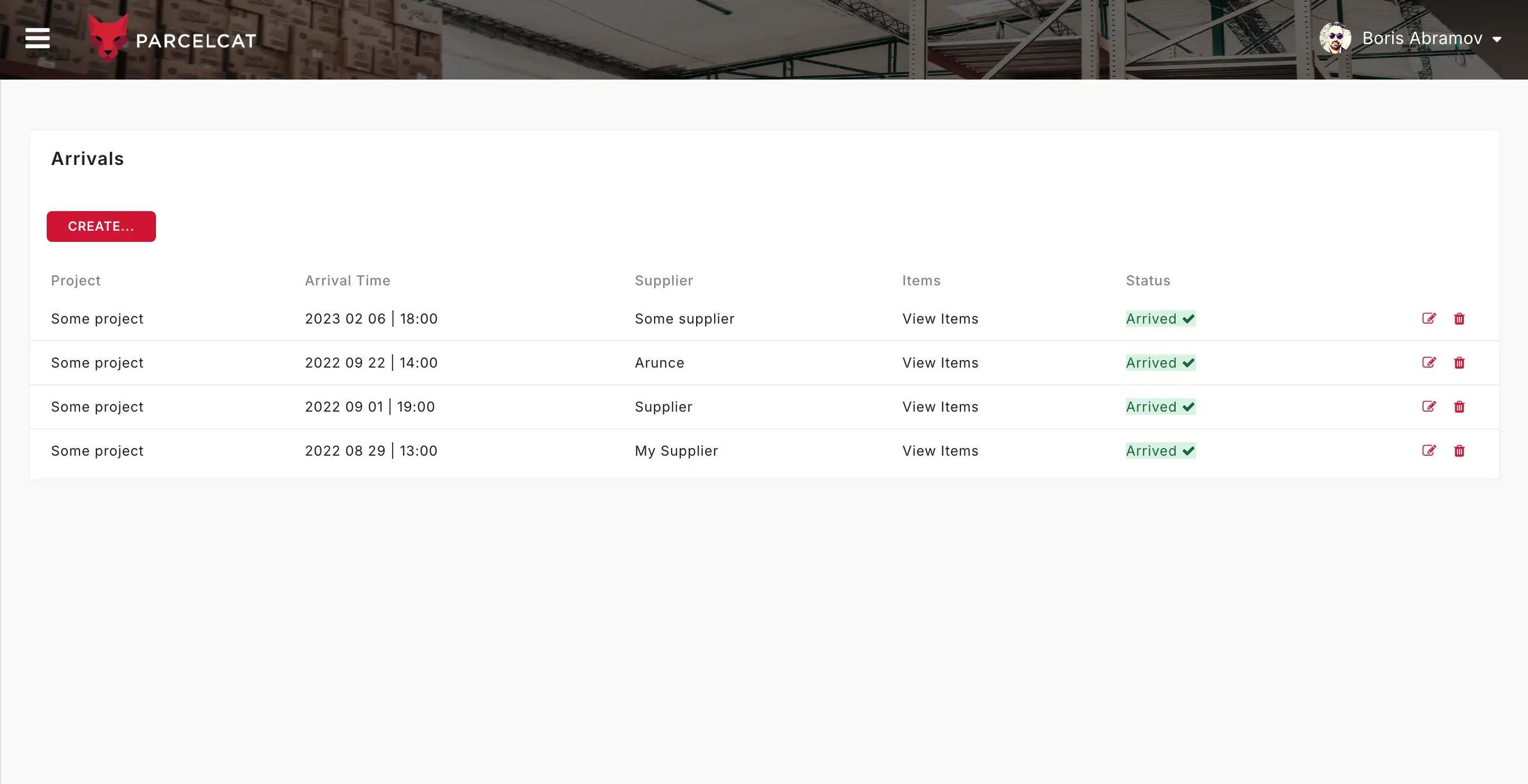The image size is (1528, 784).
Task: Click Arrived status for 2023 02 06 row
Action: [x=1160, y=319]
